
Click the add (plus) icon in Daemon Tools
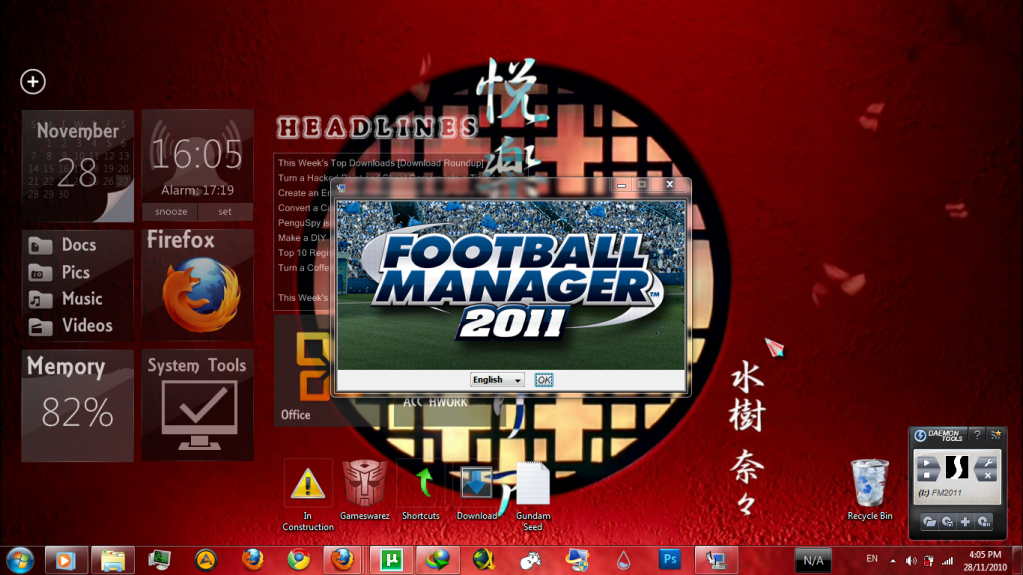pos(965,521)
